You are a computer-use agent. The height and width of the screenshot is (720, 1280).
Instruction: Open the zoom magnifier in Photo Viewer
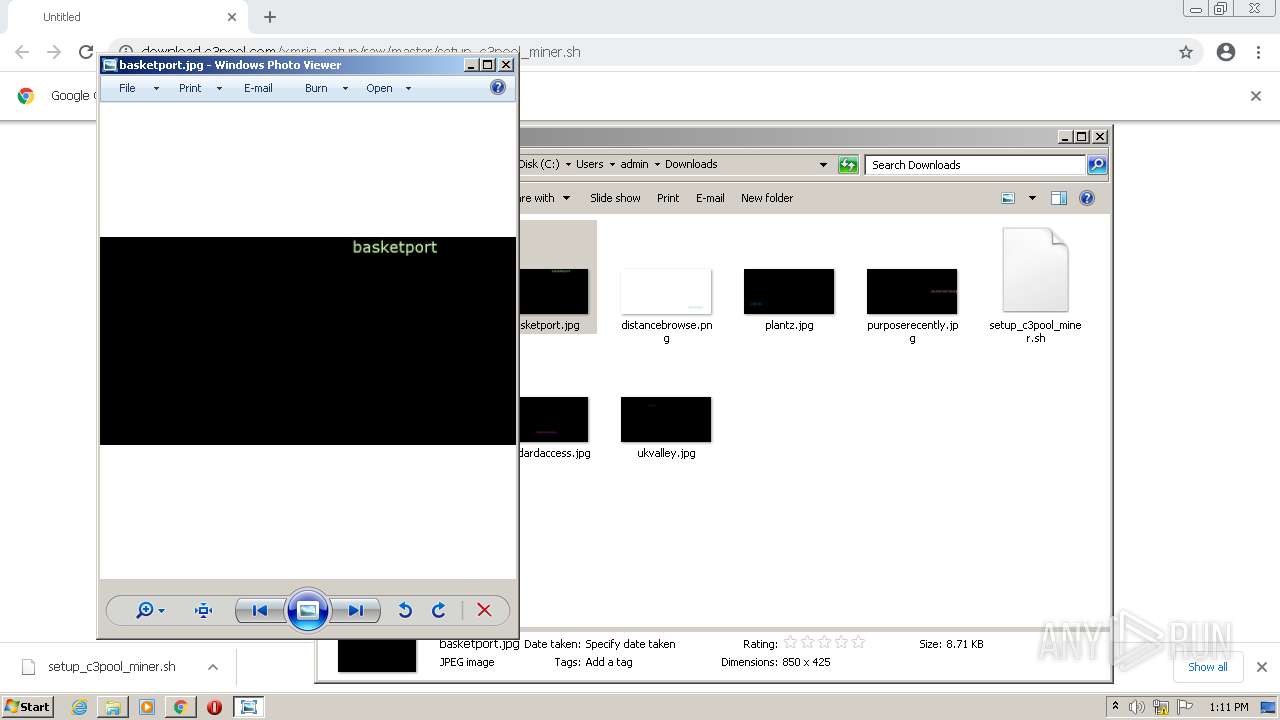[x=151, y=610]
